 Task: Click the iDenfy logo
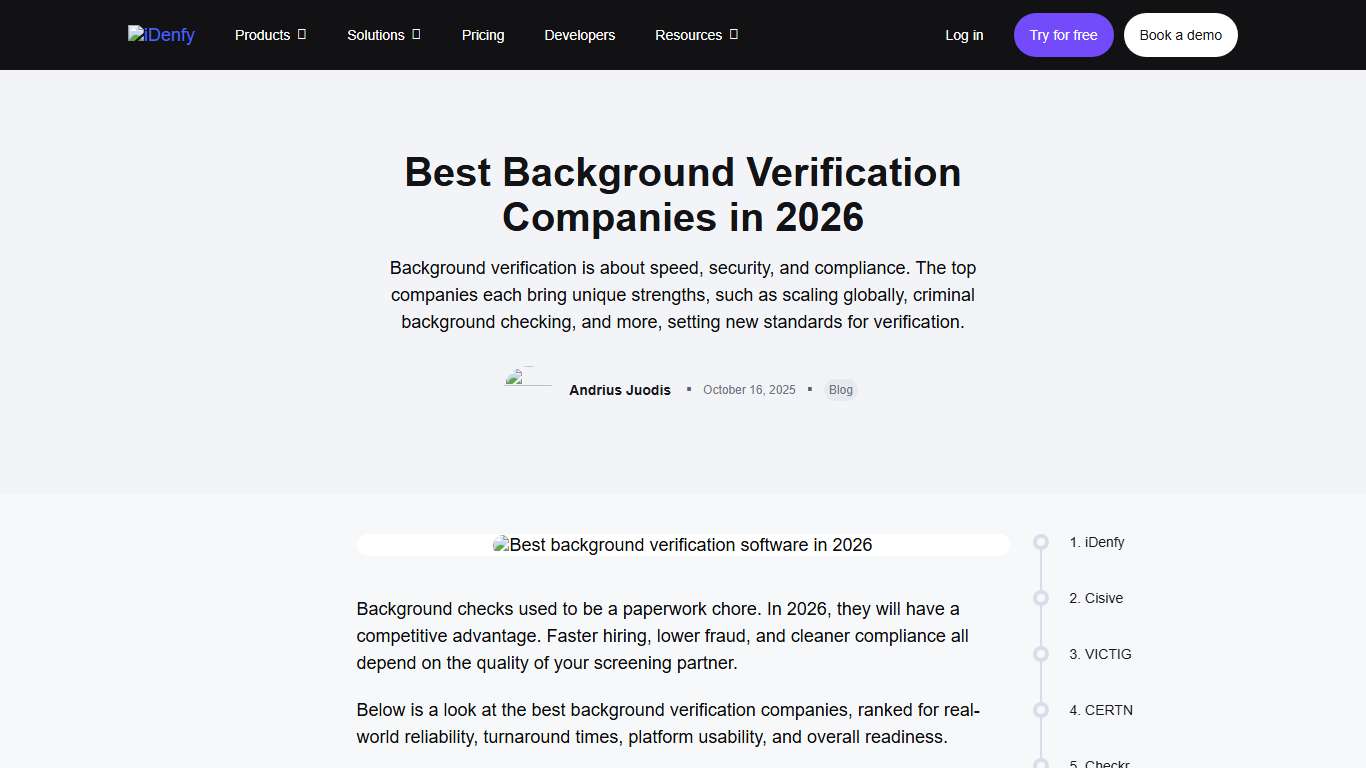[161, 34]
